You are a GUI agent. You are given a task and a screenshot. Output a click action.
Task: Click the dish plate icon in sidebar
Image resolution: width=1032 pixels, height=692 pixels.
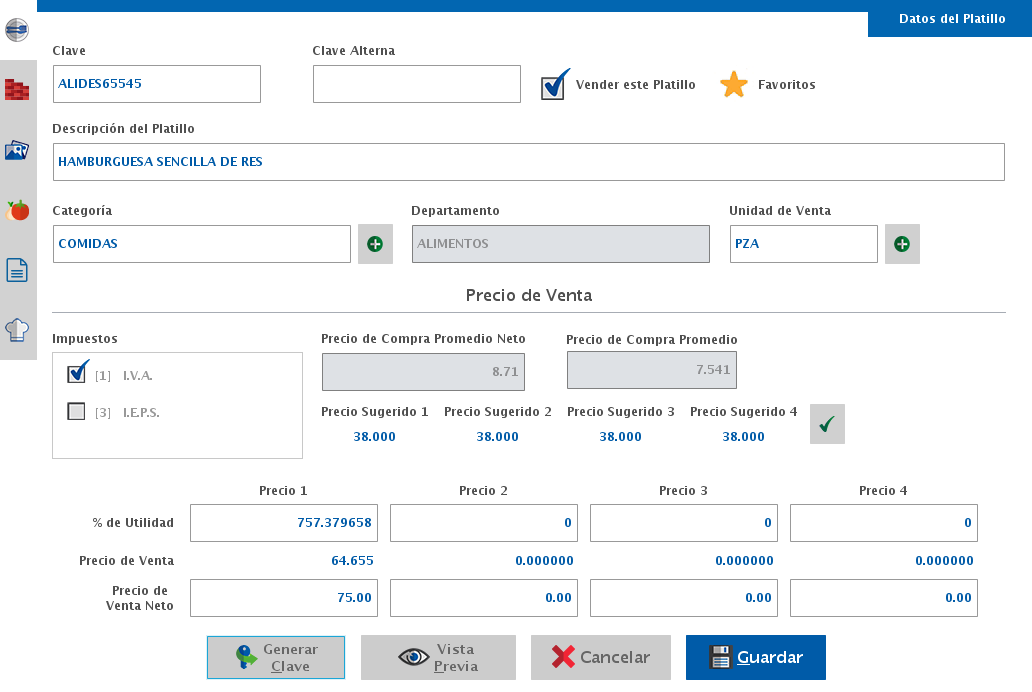pos(17,30)
